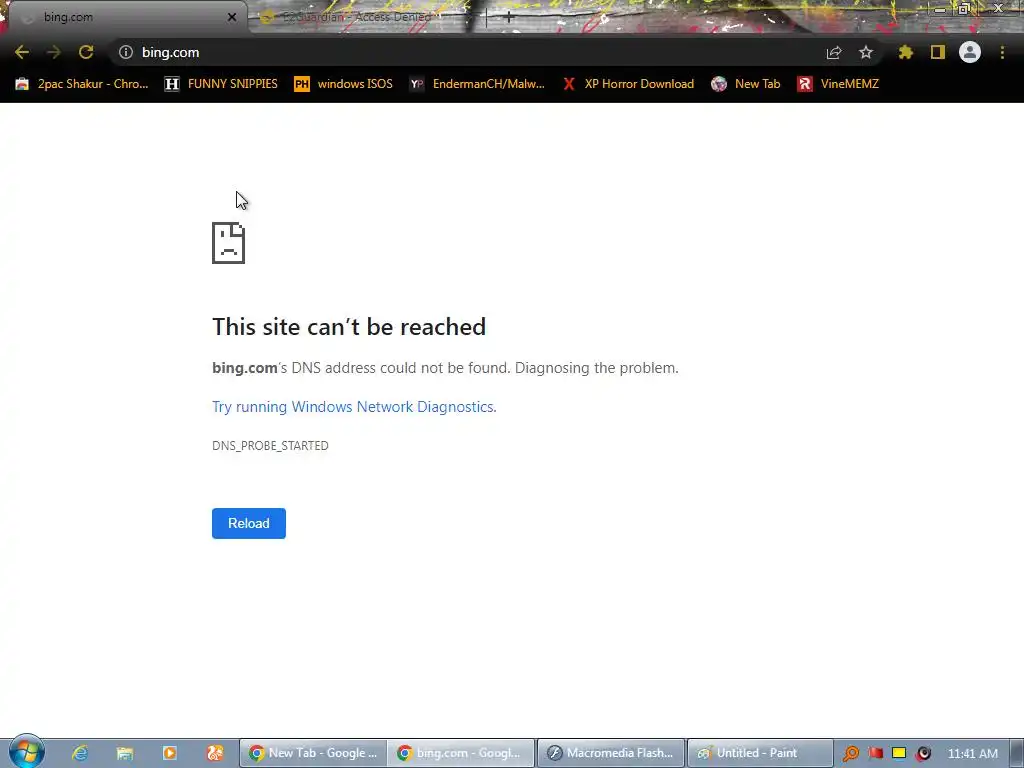Open a new tab with the plus button

click(x=509, y=18)
